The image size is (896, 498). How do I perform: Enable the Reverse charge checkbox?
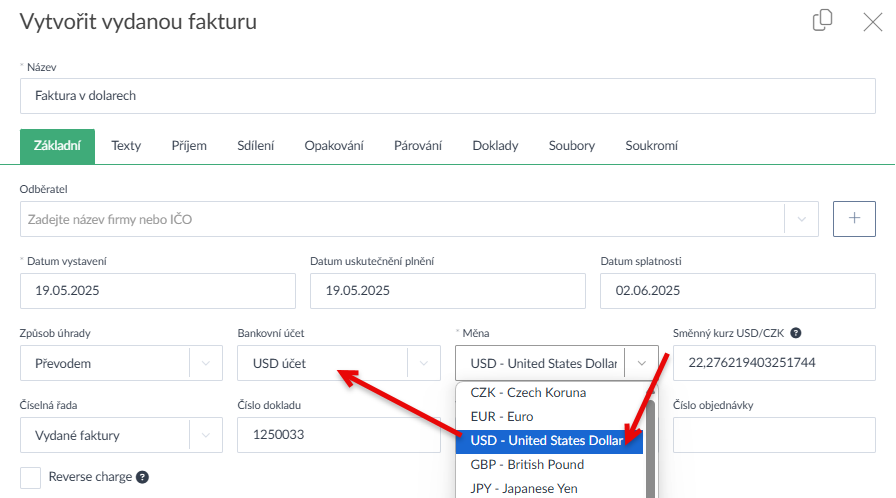(x=31, y=477)
